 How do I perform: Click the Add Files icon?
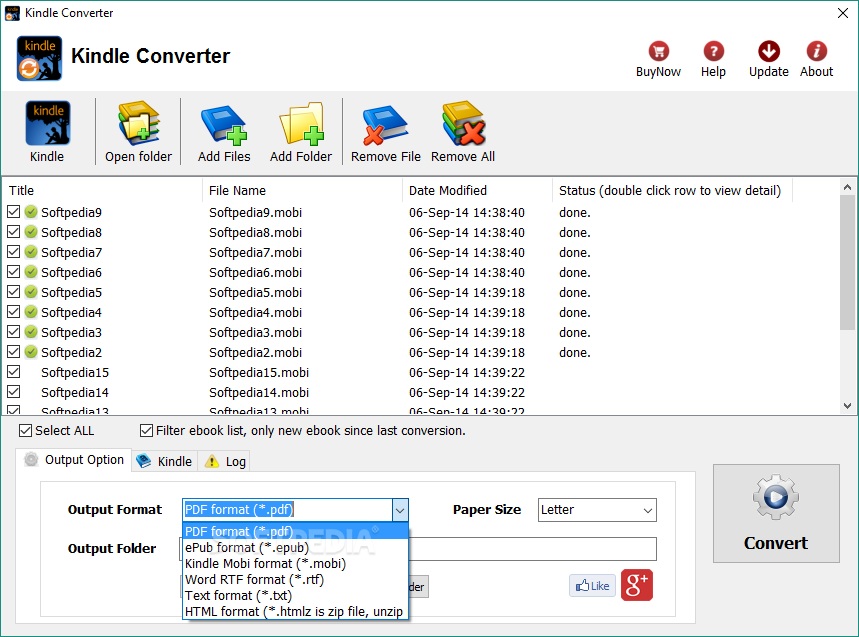click(224, 124)
